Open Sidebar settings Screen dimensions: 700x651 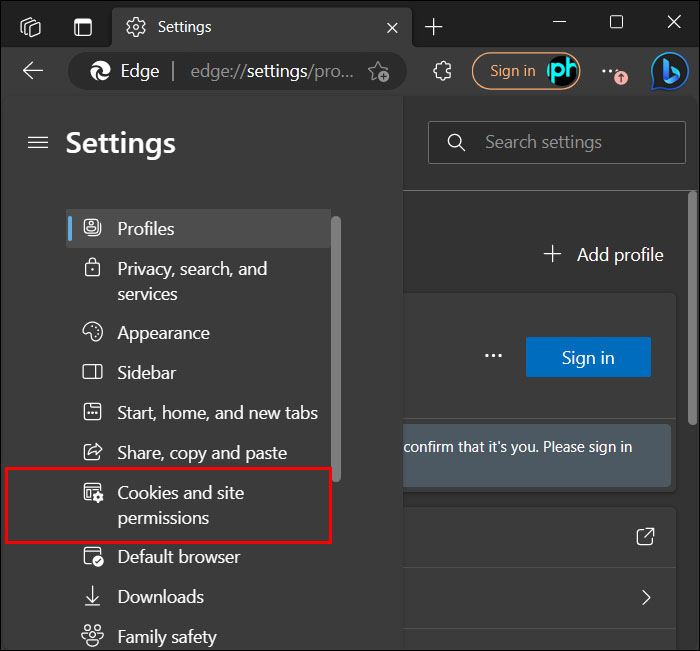199,372
